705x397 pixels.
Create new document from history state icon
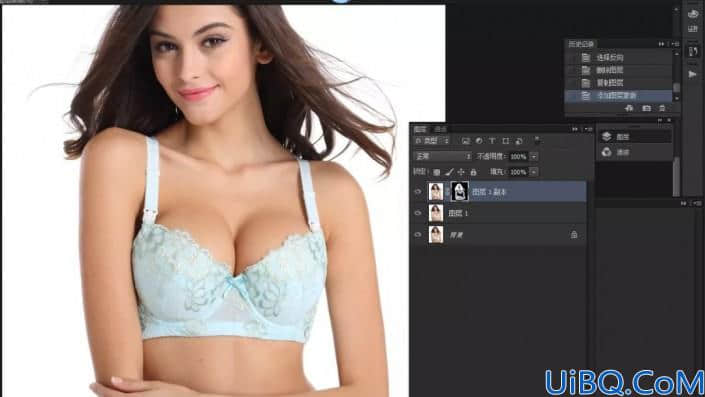629,108
